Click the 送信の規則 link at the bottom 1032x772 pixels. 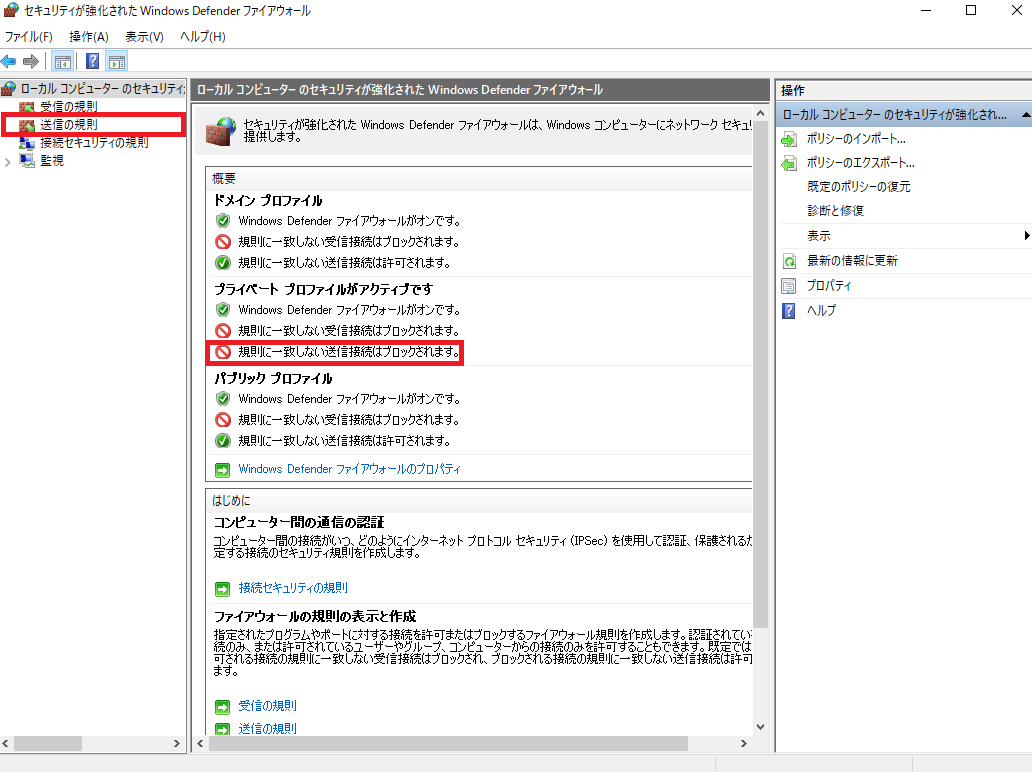coord(267,729)
